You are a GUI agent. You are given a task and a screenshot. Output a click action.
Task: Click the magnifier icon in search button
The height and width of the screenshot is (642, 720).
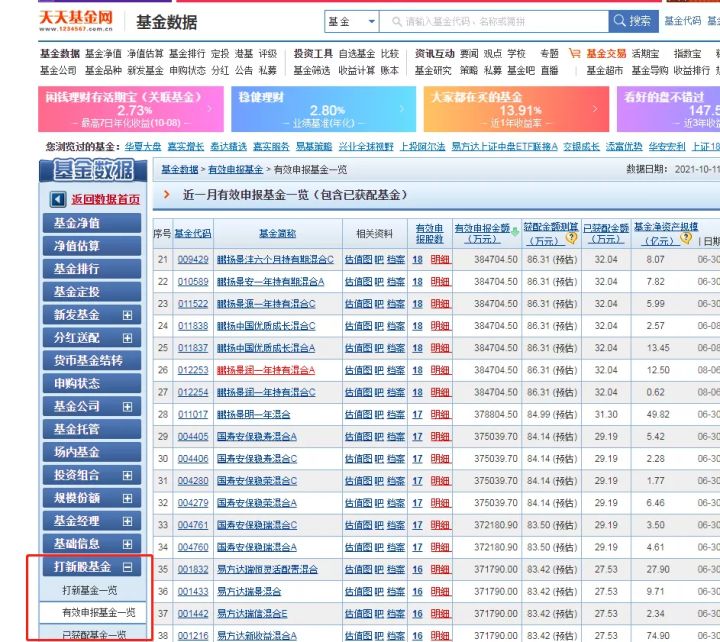click(x=619, y=21)
